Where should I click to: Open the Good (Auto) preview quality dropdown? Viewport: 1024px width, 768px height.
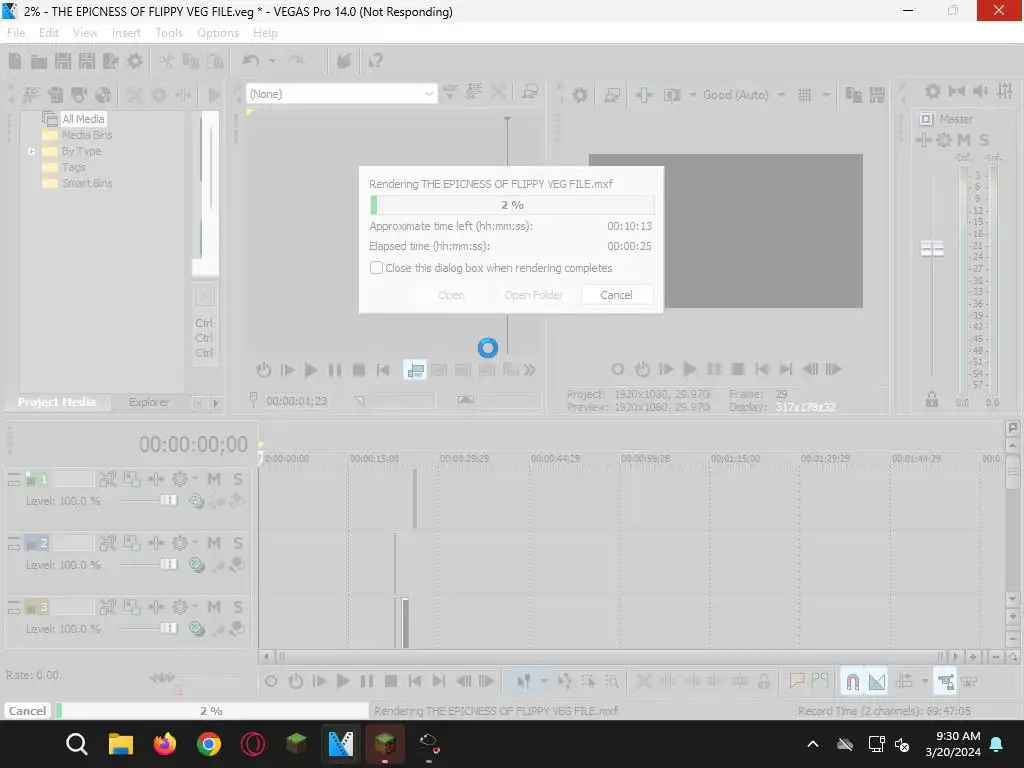(744, 95)
